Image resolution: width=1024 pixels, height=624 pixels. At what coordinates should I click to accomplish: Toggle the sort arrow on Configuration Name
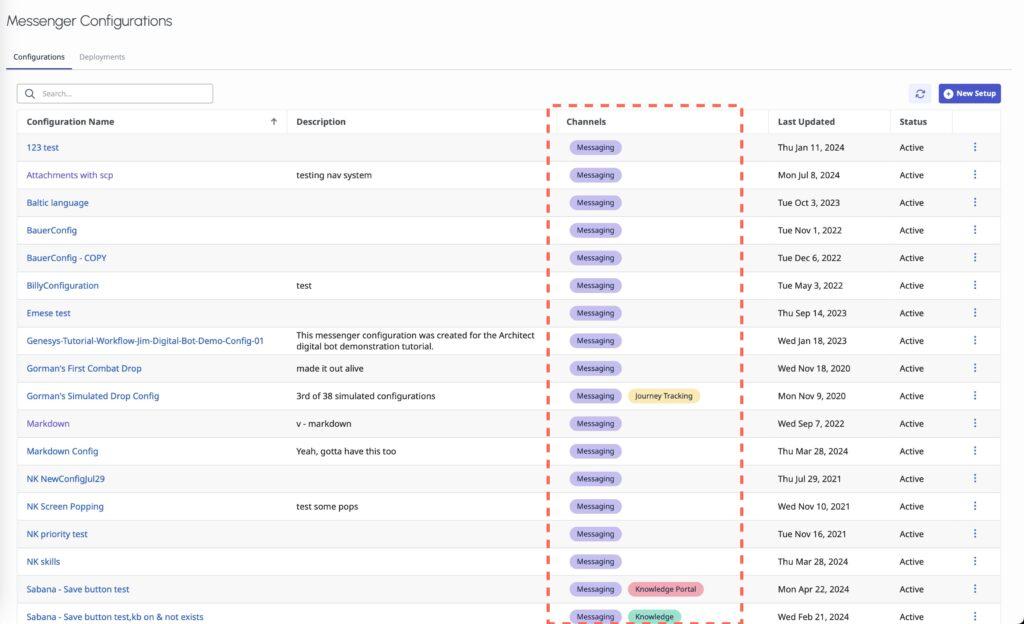pos(272,120)
